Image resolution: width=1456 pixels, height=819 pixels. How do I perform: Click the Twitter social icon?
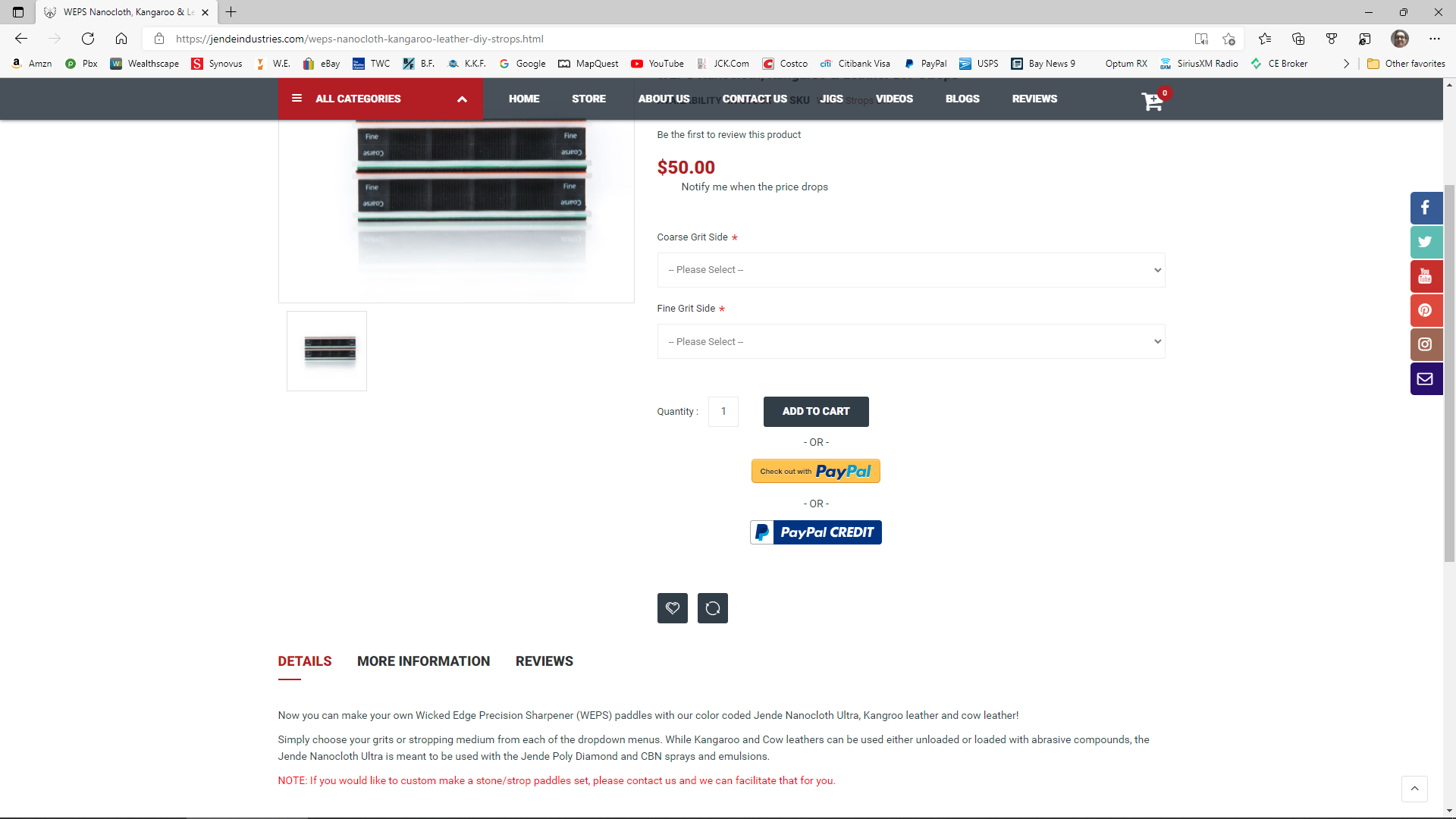coord(1426,242)
